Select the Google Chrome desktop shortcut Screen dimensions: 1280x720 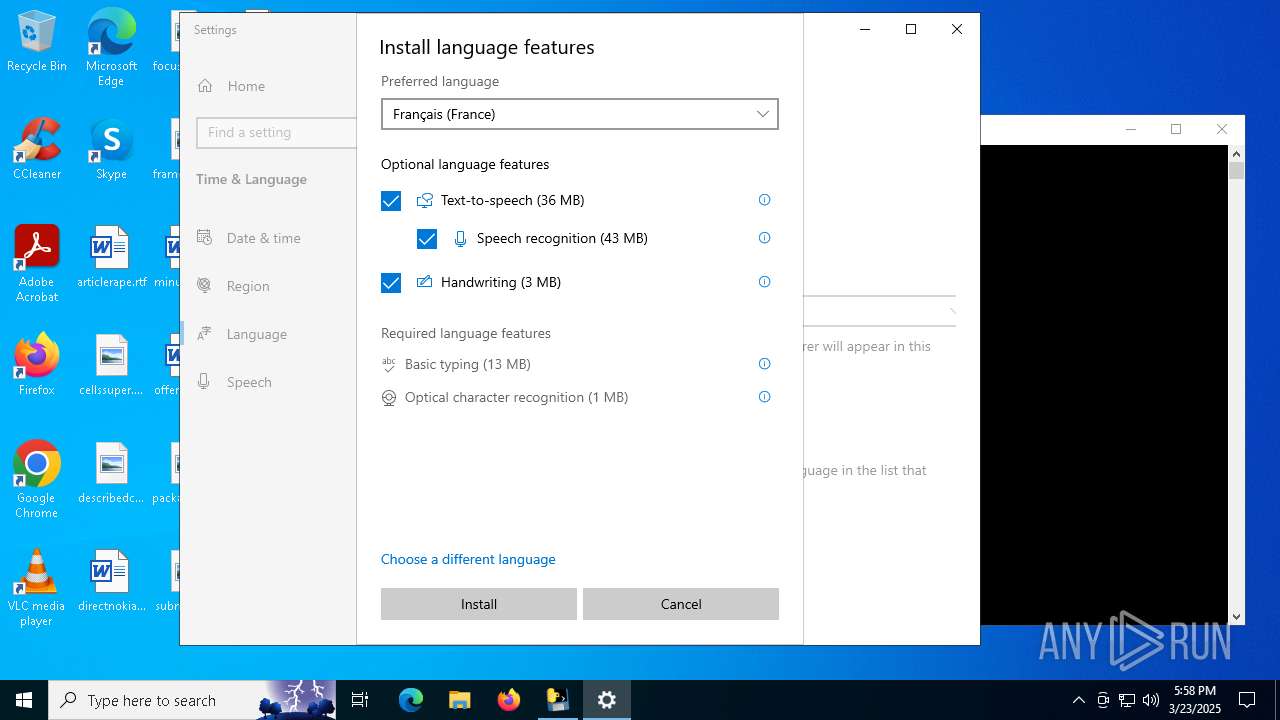[x=37, y=479]
